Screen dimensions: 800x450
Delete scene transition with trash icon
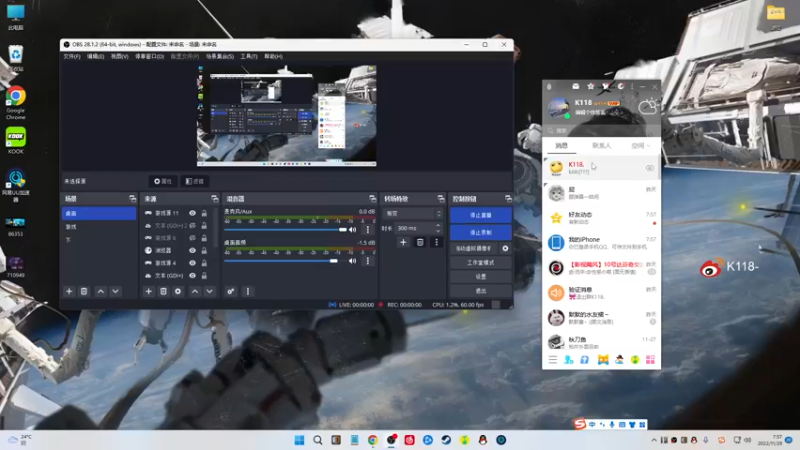(420, 242)
